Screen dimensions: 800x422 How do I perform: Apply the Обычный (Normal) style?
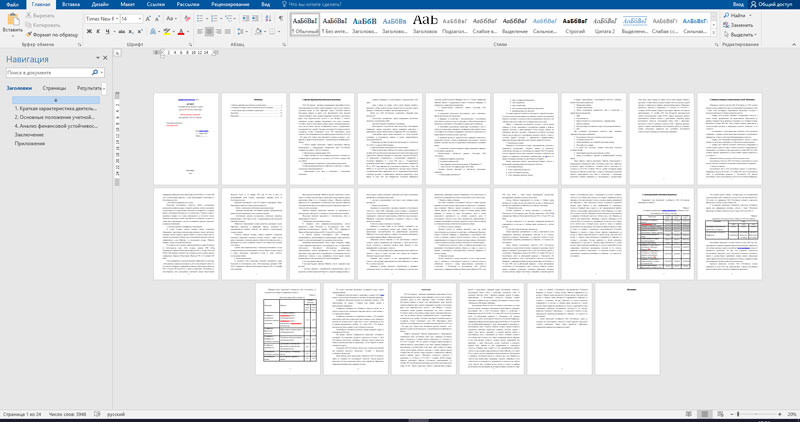click(305, 24)
